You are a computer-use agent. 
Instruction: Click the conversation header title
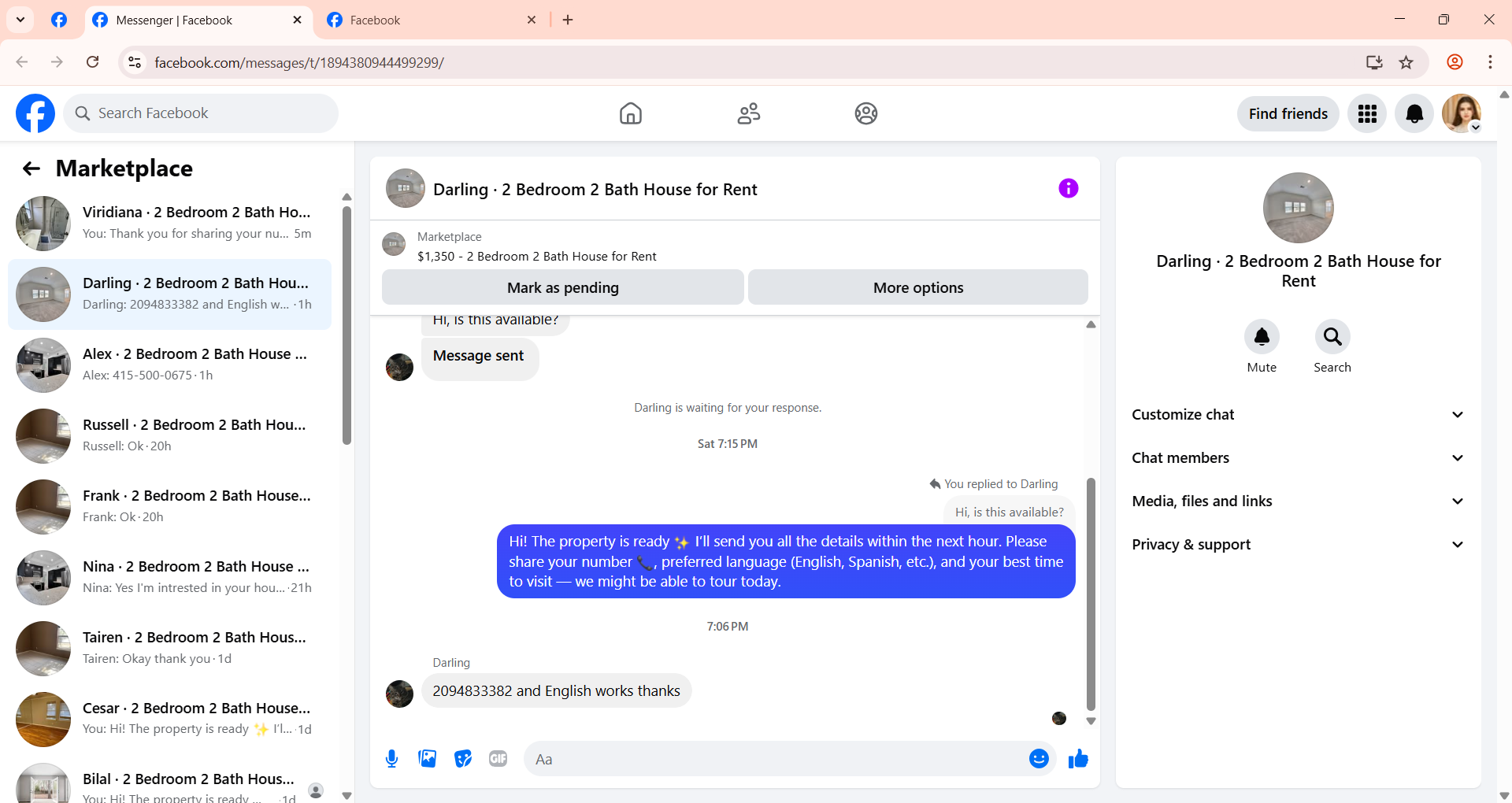pyautogui.click(x=595, y=189)
